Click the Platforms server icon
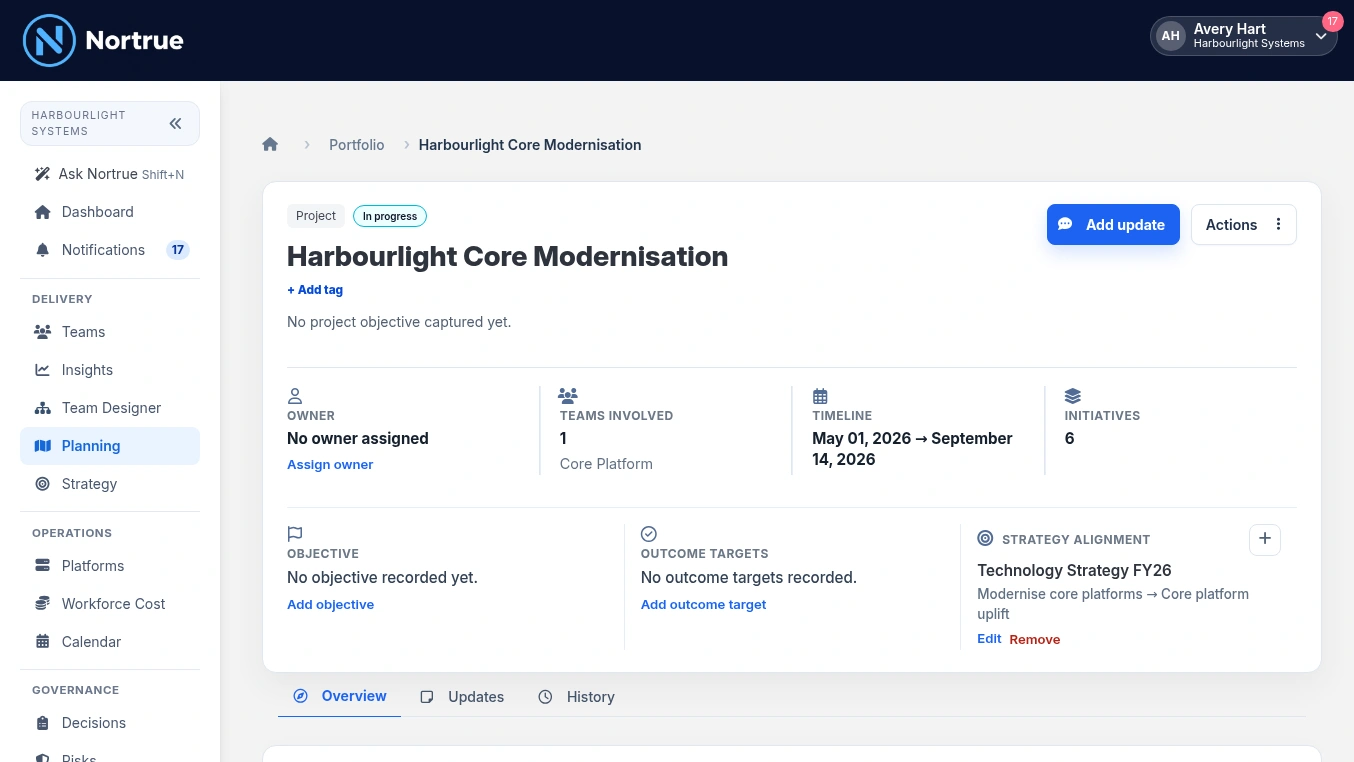Image resolution: width=1354 pixels, height=762 pixels. click(42, 566)
